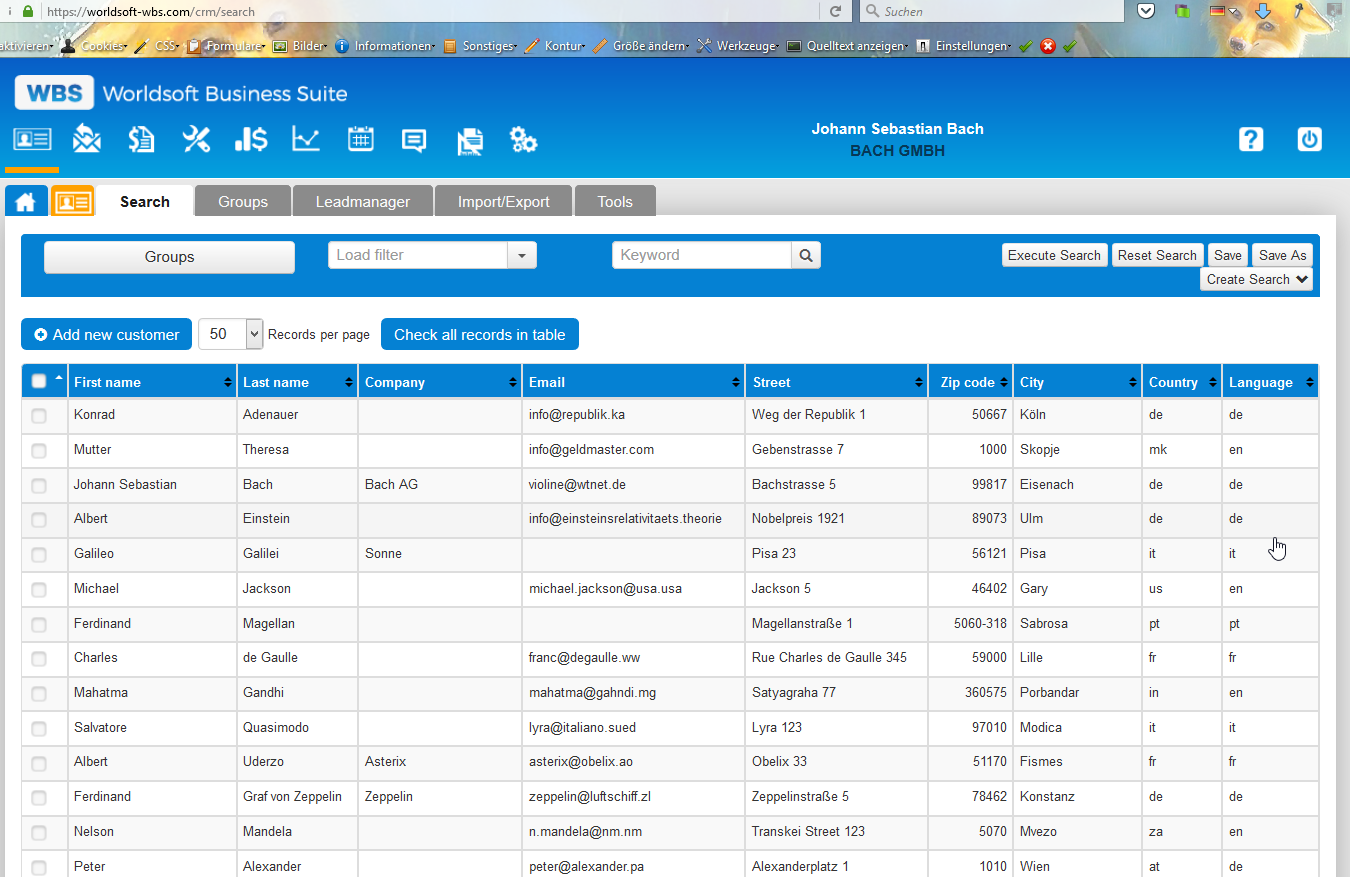Click the orange contact card tab icon
This screenshot has height=877, width=1350.
[72, 201]
